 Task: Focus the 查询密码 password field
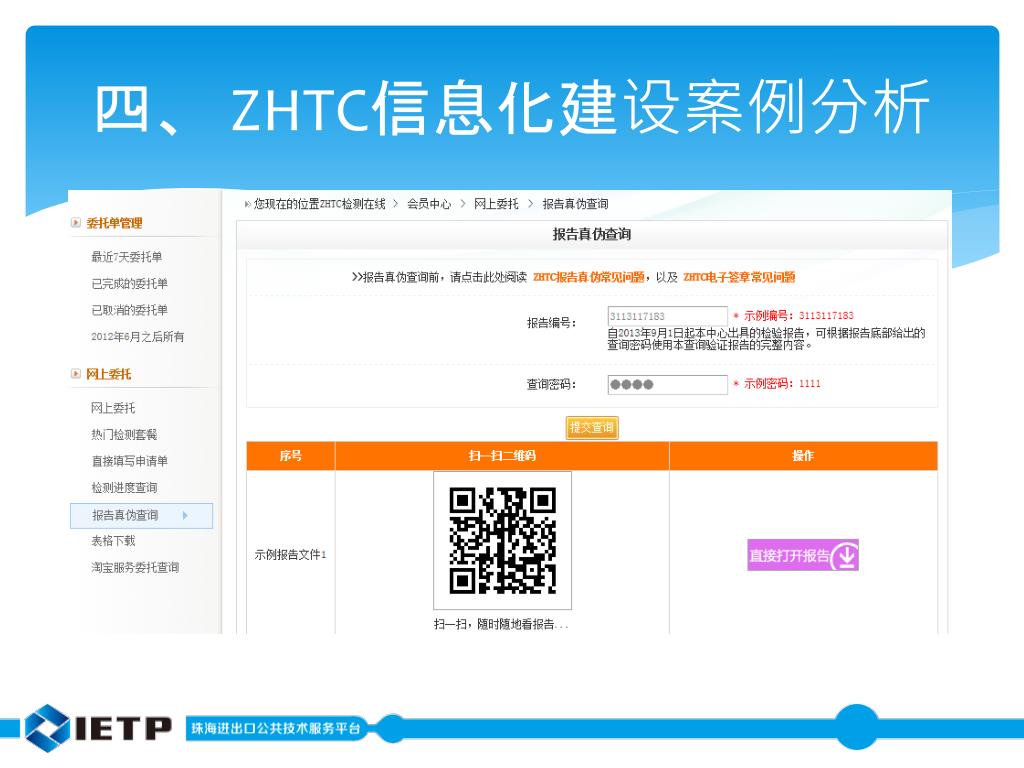667,385
